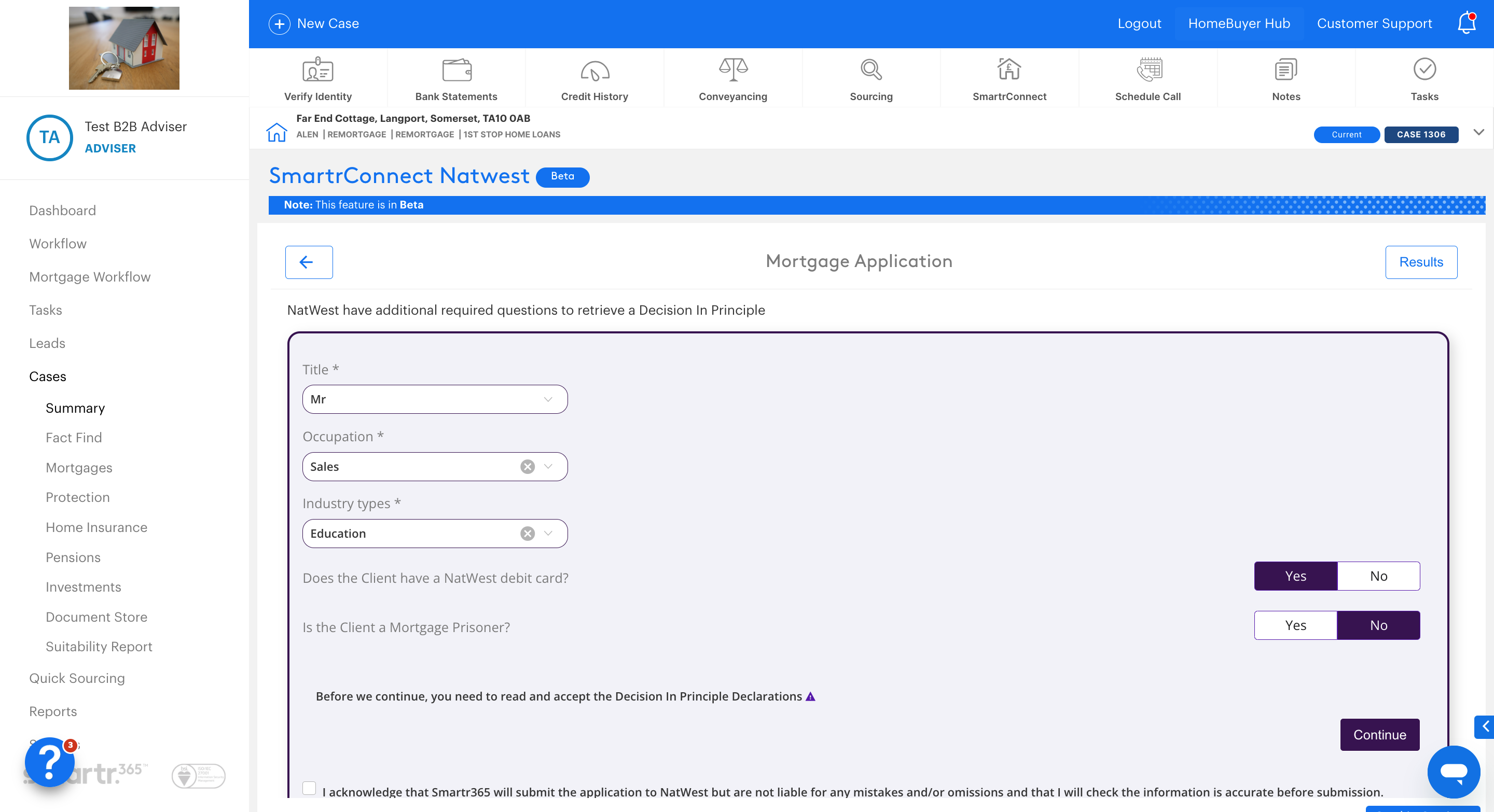Select Yes for Mortgage Prisoner
This screenshot has width=1494, height=812.
[x=1296, y=625]
